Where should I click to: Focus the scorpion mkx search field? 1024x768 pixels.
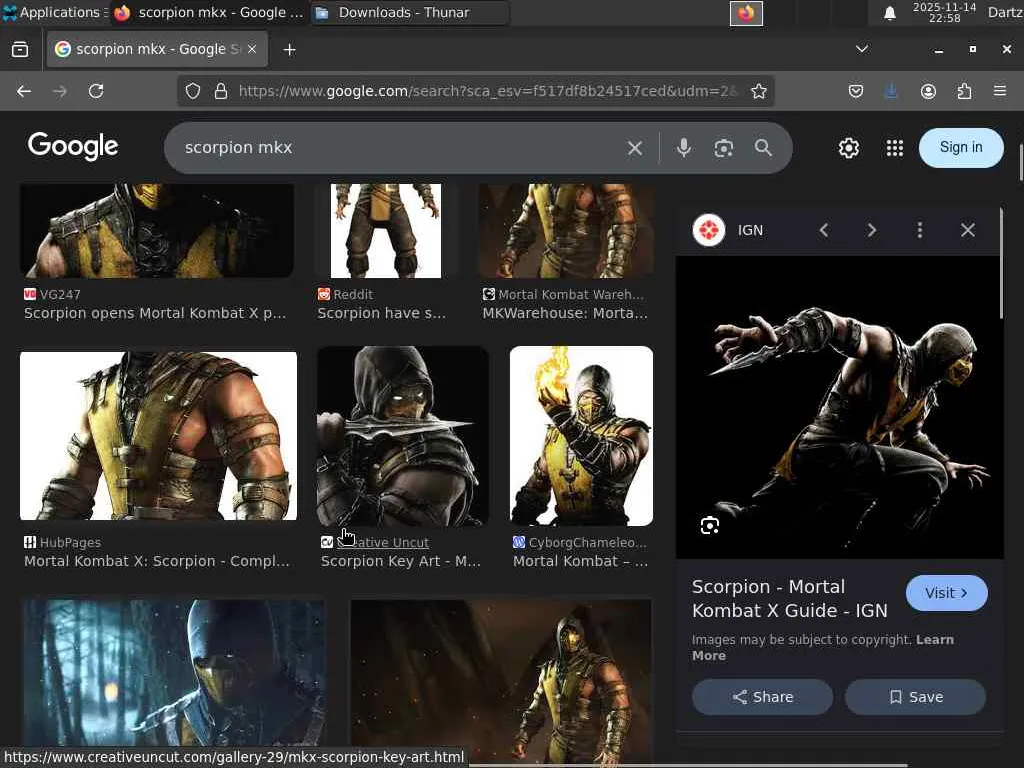click(398, 148)
